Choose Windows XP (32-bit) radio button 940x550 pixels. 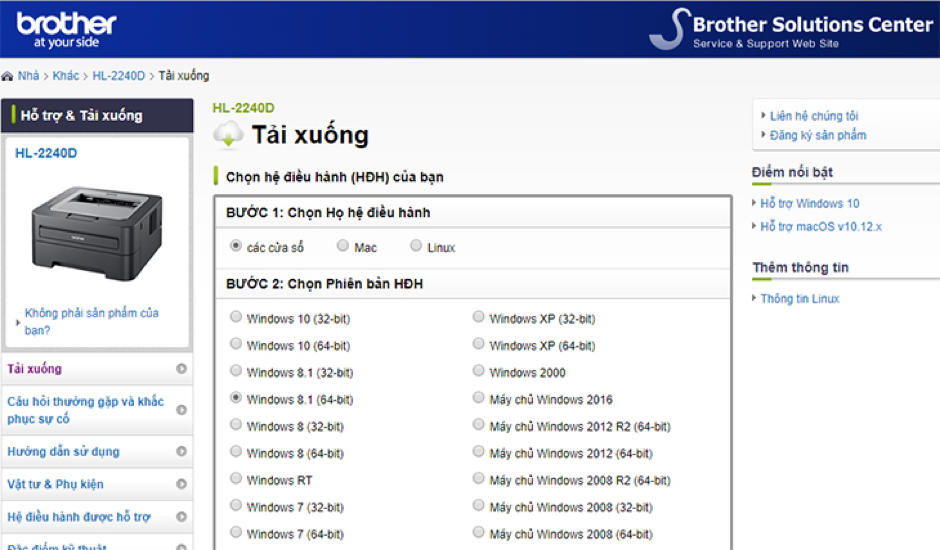[478, 317]
